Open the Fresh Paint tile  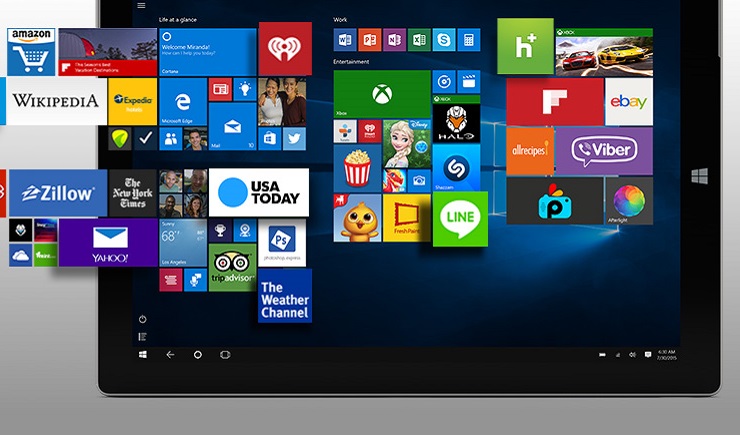(x=406, y=218)
